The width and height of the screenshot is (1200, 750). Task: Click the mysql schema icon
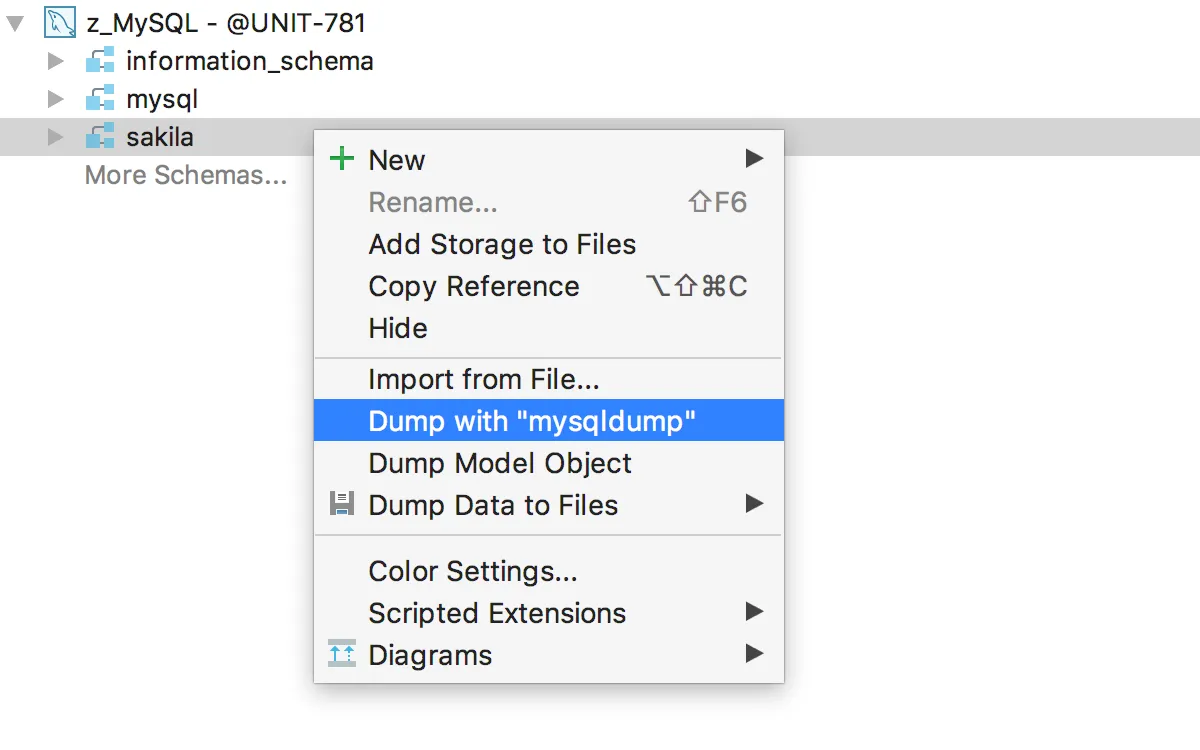tap(100, 99)
